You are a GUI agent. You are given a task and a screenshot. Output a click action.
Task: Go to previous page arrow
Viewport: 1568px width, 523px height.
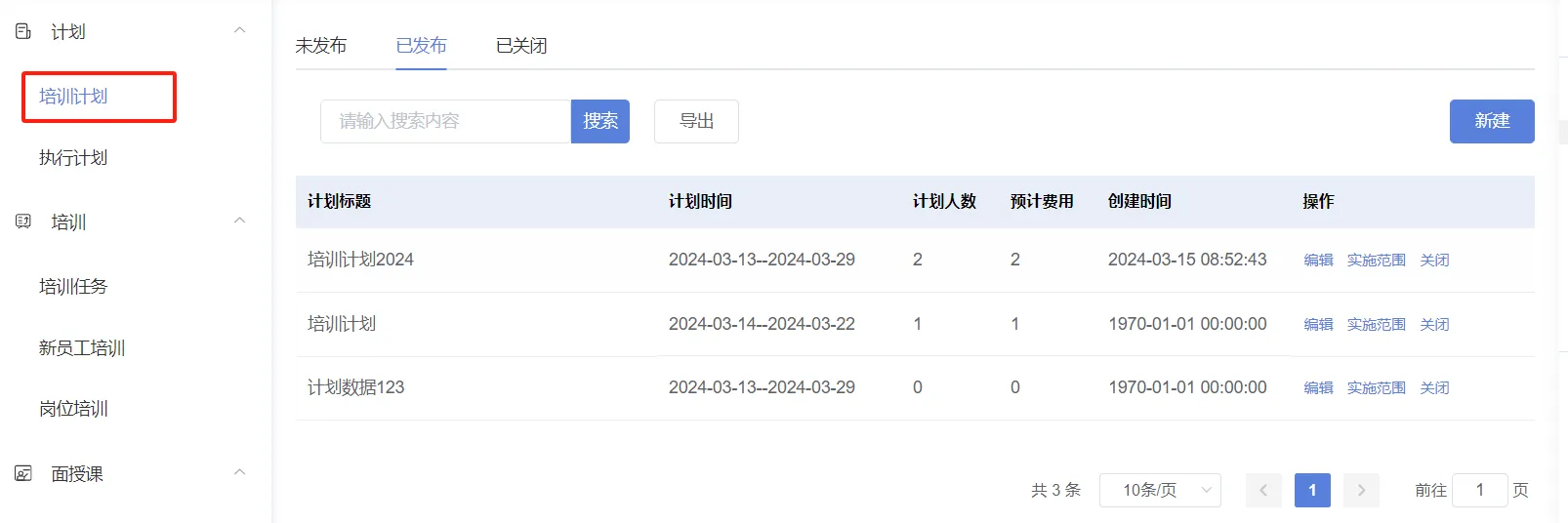(1263, 490)
